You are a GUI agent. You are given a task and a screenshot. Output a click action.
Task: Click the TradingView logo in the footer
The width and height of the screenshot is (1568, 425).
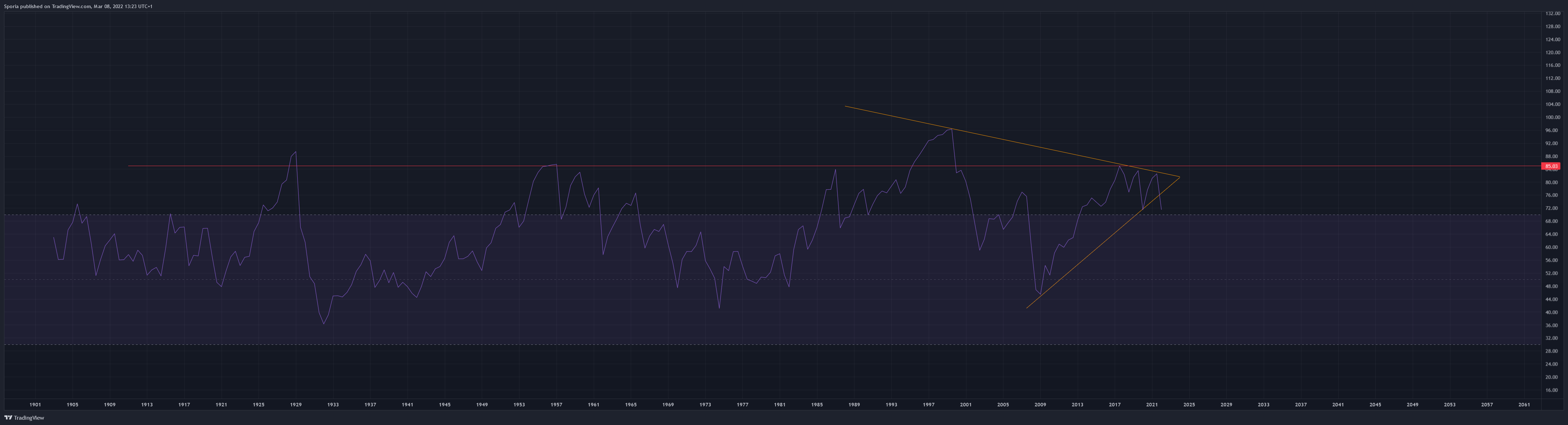[x=24, y=418]
